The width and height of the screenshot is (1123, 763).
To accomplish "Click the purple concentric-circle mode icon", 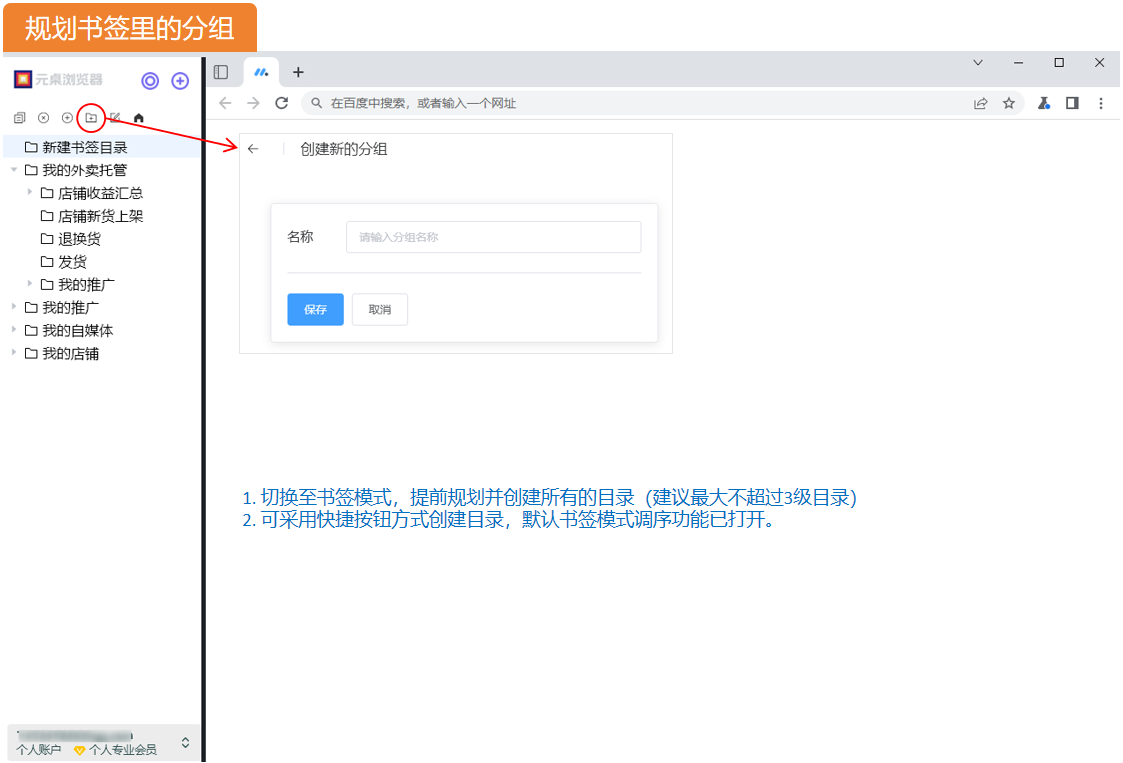I will tap(150, 81).
